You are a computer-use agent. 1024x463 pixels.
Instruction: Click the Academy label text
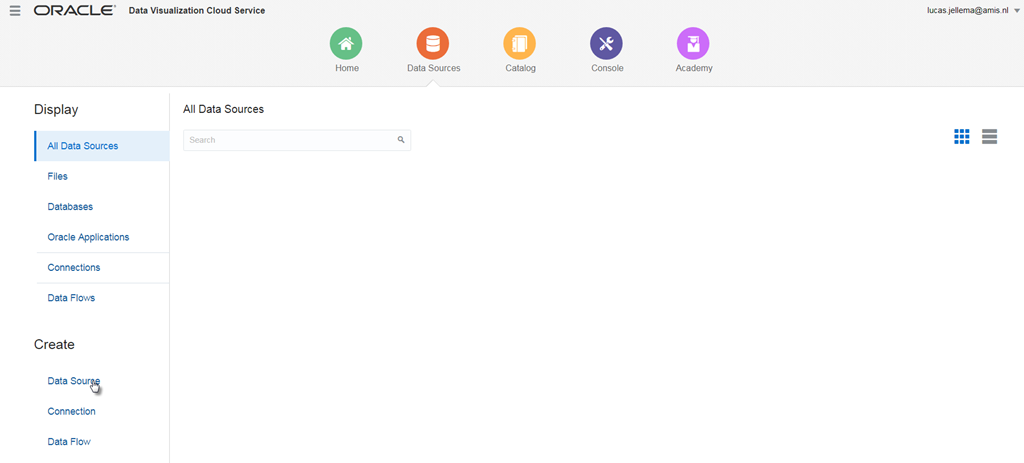(x=694, y=68)
